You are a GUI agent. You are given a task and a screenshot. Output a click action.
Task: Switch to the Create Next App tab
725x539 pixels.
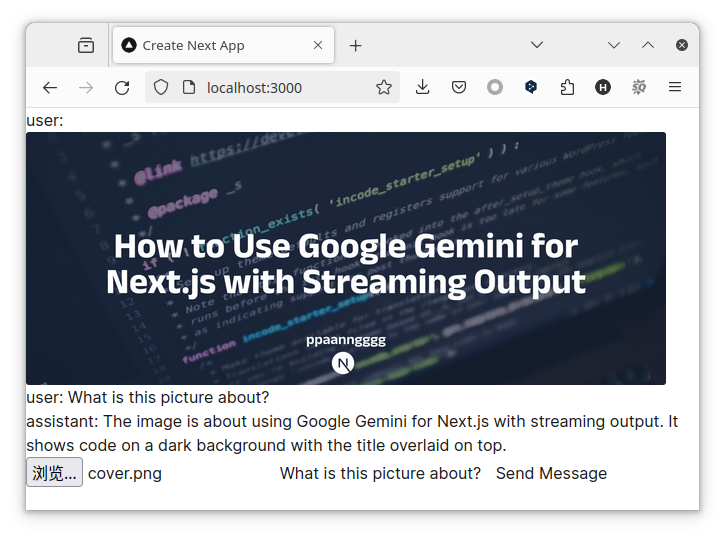point(223,45)
